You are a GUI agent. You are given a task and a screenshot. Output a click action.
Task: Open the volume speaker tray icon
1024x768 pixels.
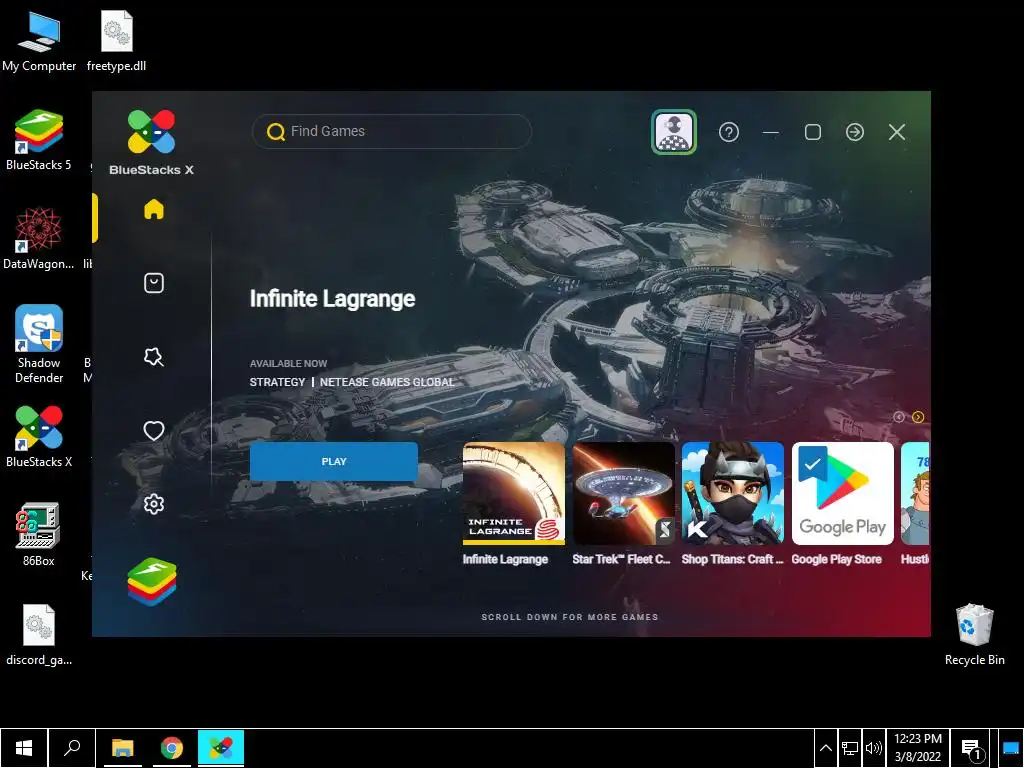click(873, 748)
